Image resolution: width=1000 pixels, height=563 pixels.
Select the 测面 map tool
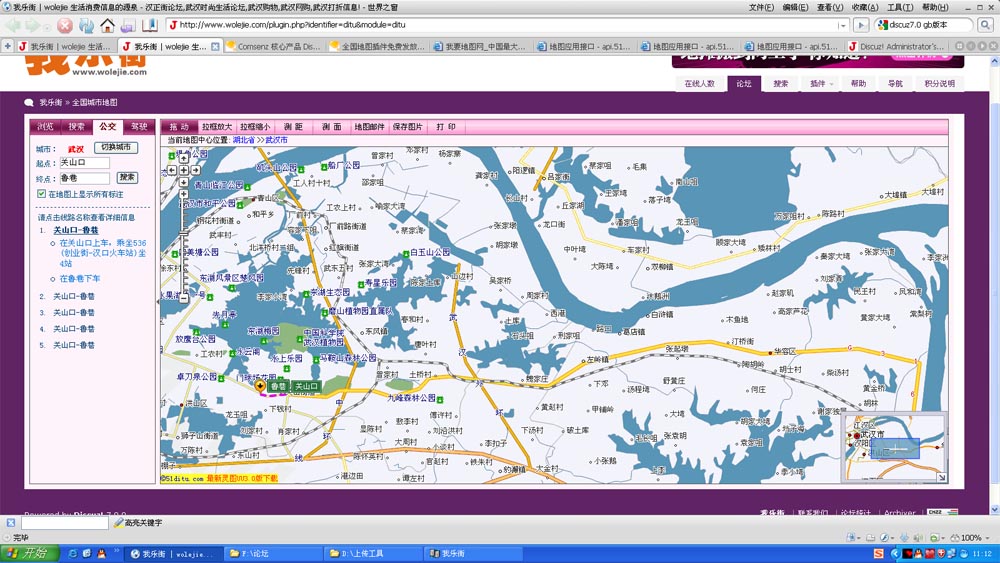click(332, 127)
